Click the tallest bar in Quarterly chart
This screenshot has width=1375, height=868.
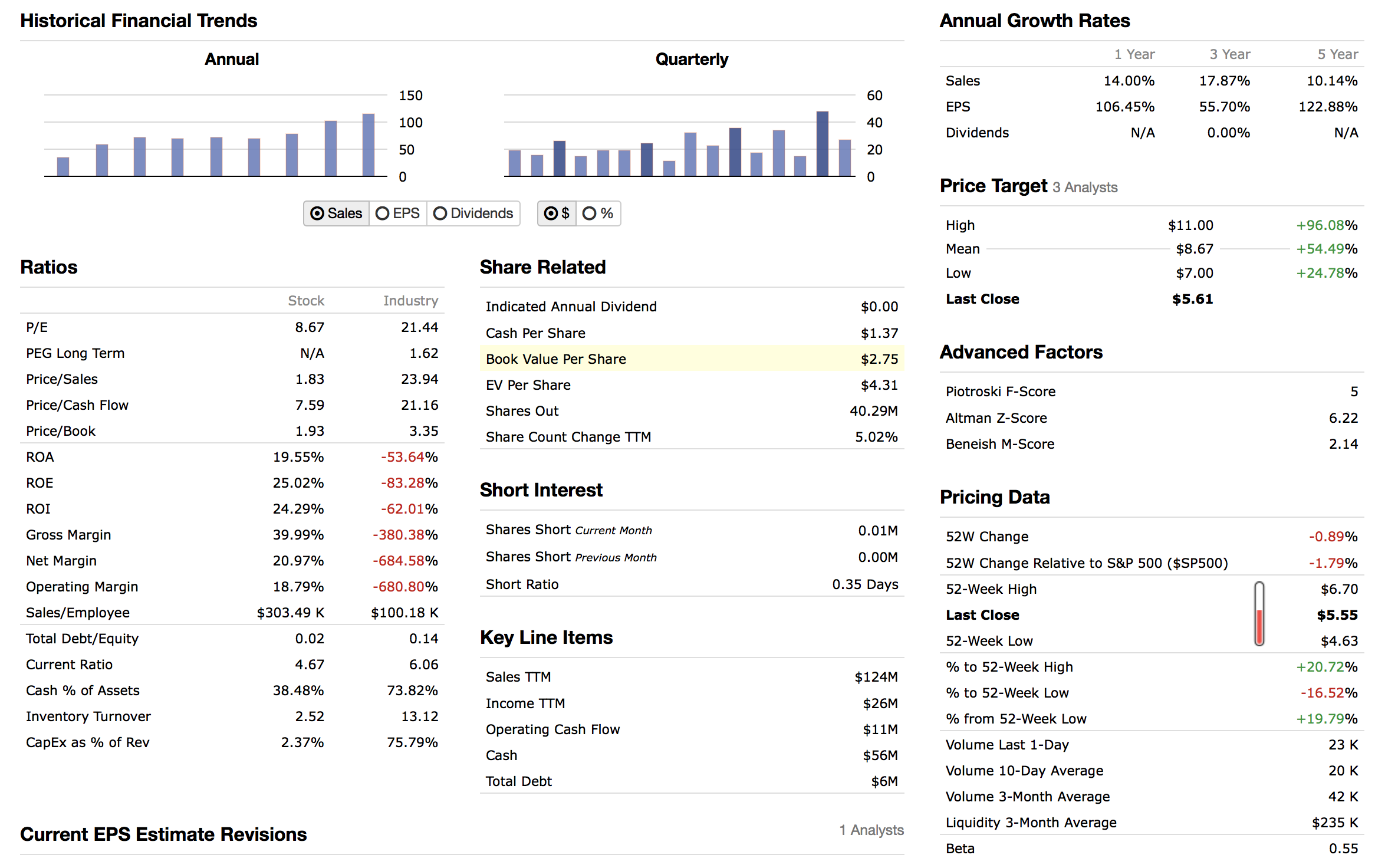[x=822, y=144]
